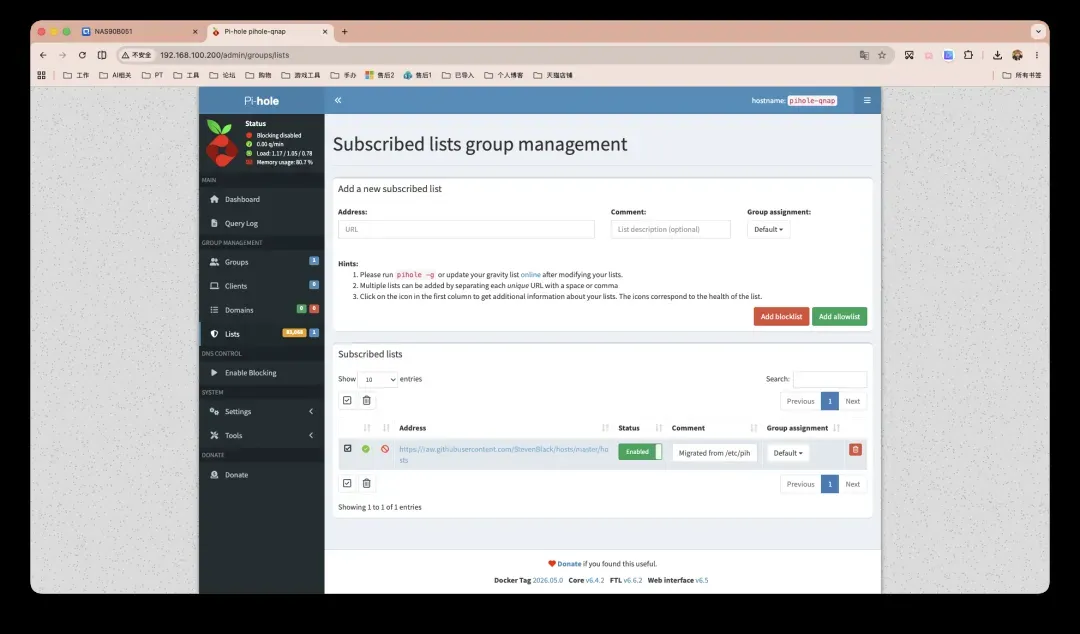Open Group assignment Default dropdown in add form
1080x634 pixels.
click(x=768, y=229)
